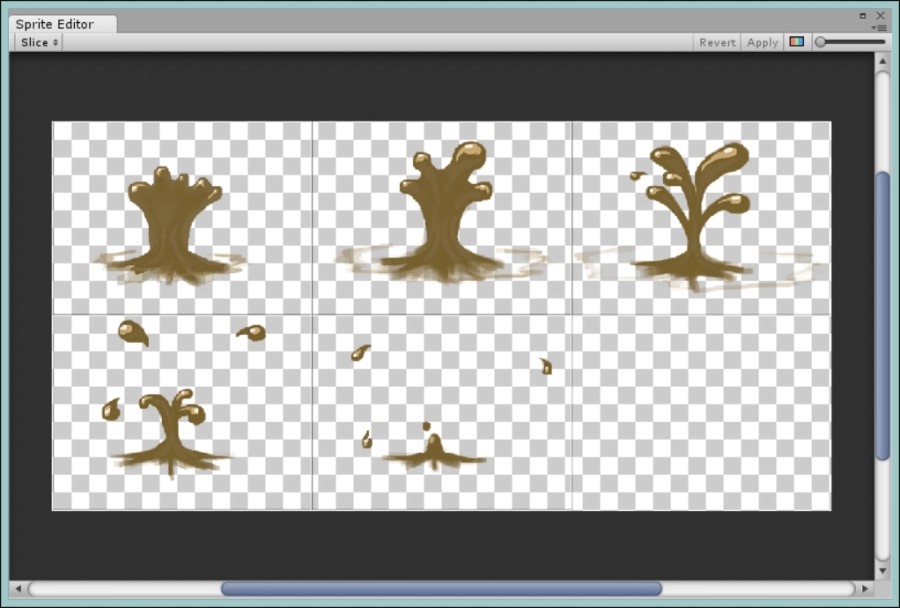Click the horizontal scrollbar right arrow
Viewport: 900px width, 608px height.
(864, 588)
